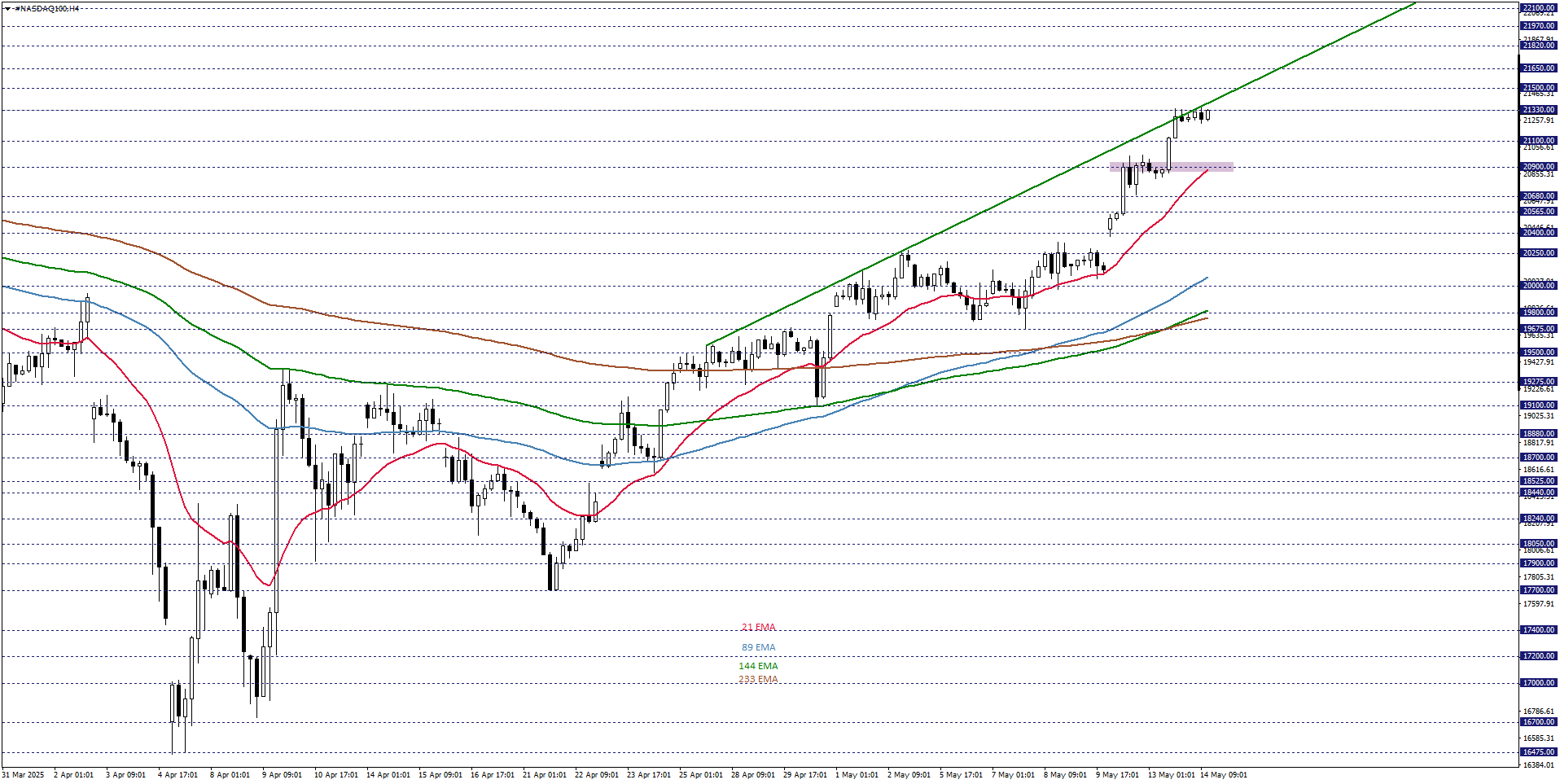Viewport: 1560px width, 784px height.
Task: Click the 18525.00 price level label
Action: click(x=1539, y=481)
